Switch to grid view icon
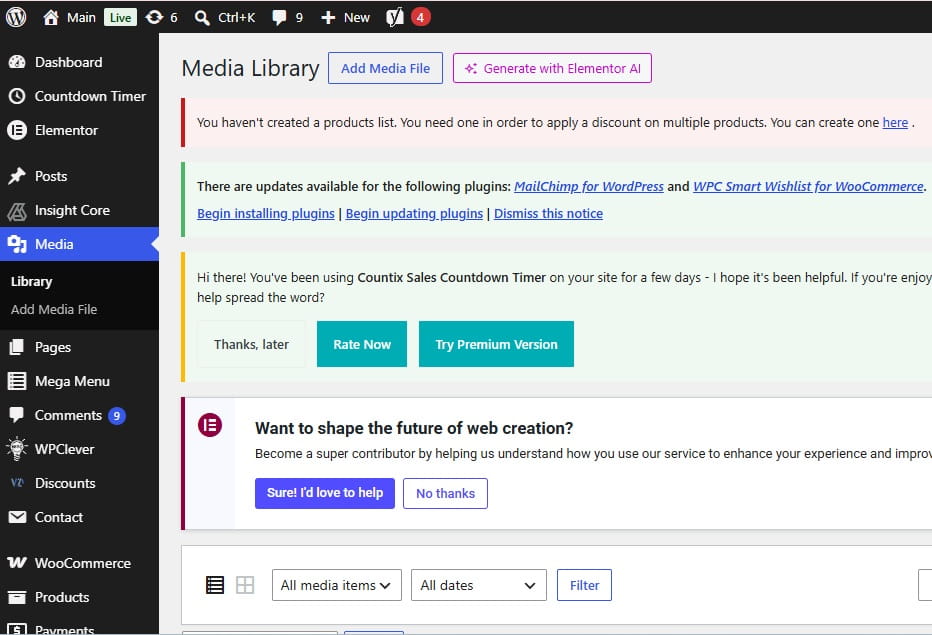This screenshot has width=932, height=635. (x=245, y=585)
